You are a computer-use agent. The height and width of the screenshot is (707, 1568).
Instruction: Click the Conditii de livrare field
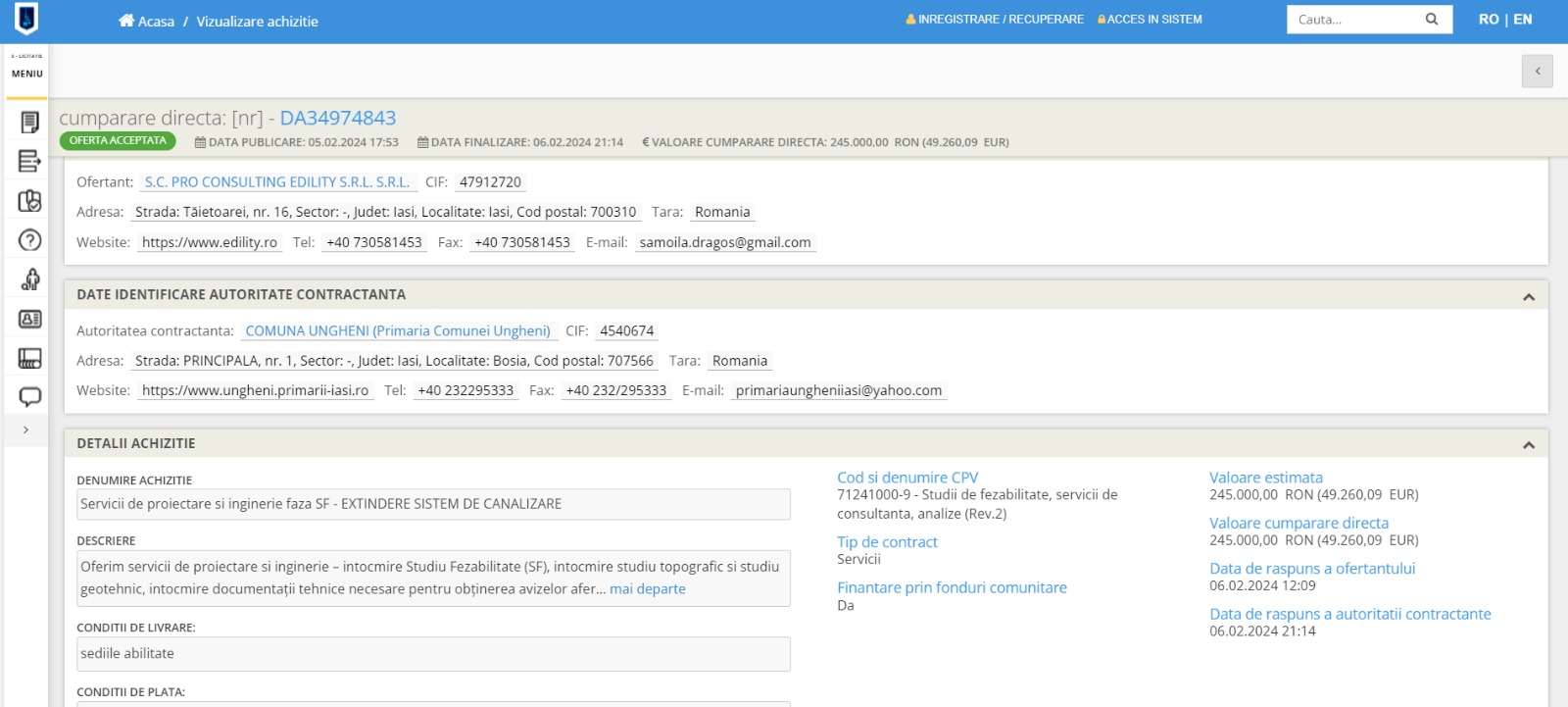(x=433, y=654)
